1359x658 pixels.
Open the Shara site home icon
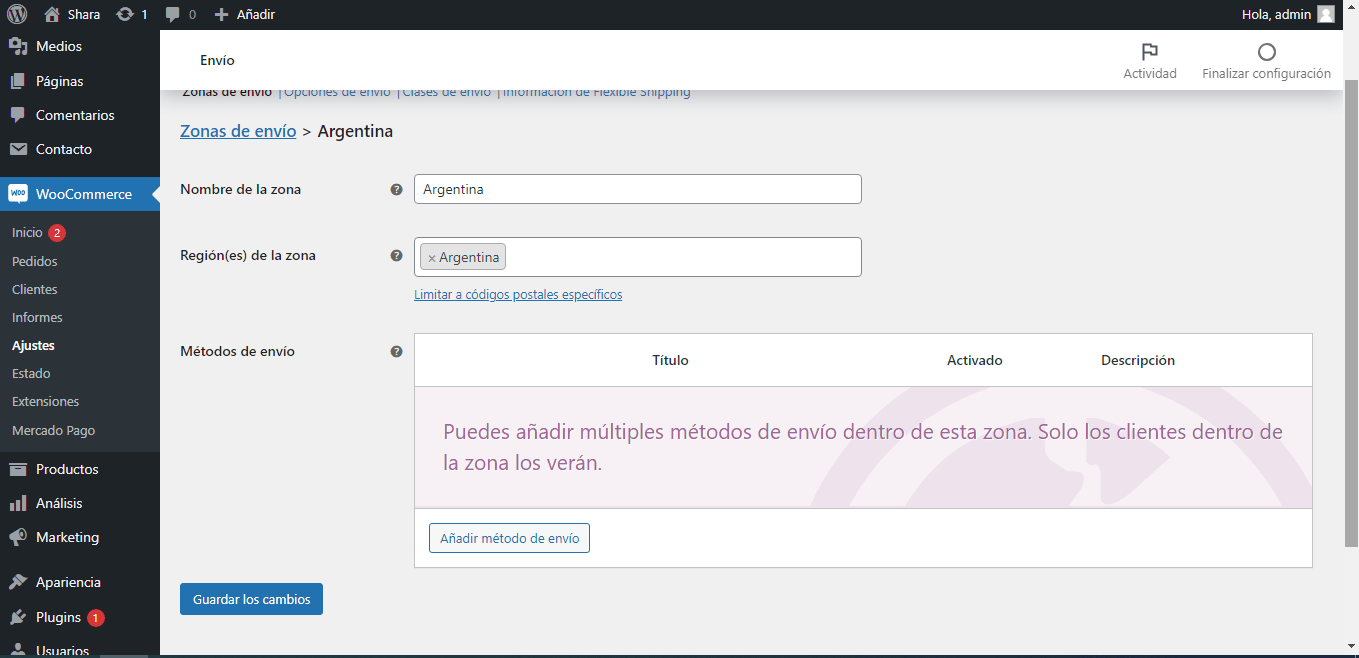tap(53, 15)
